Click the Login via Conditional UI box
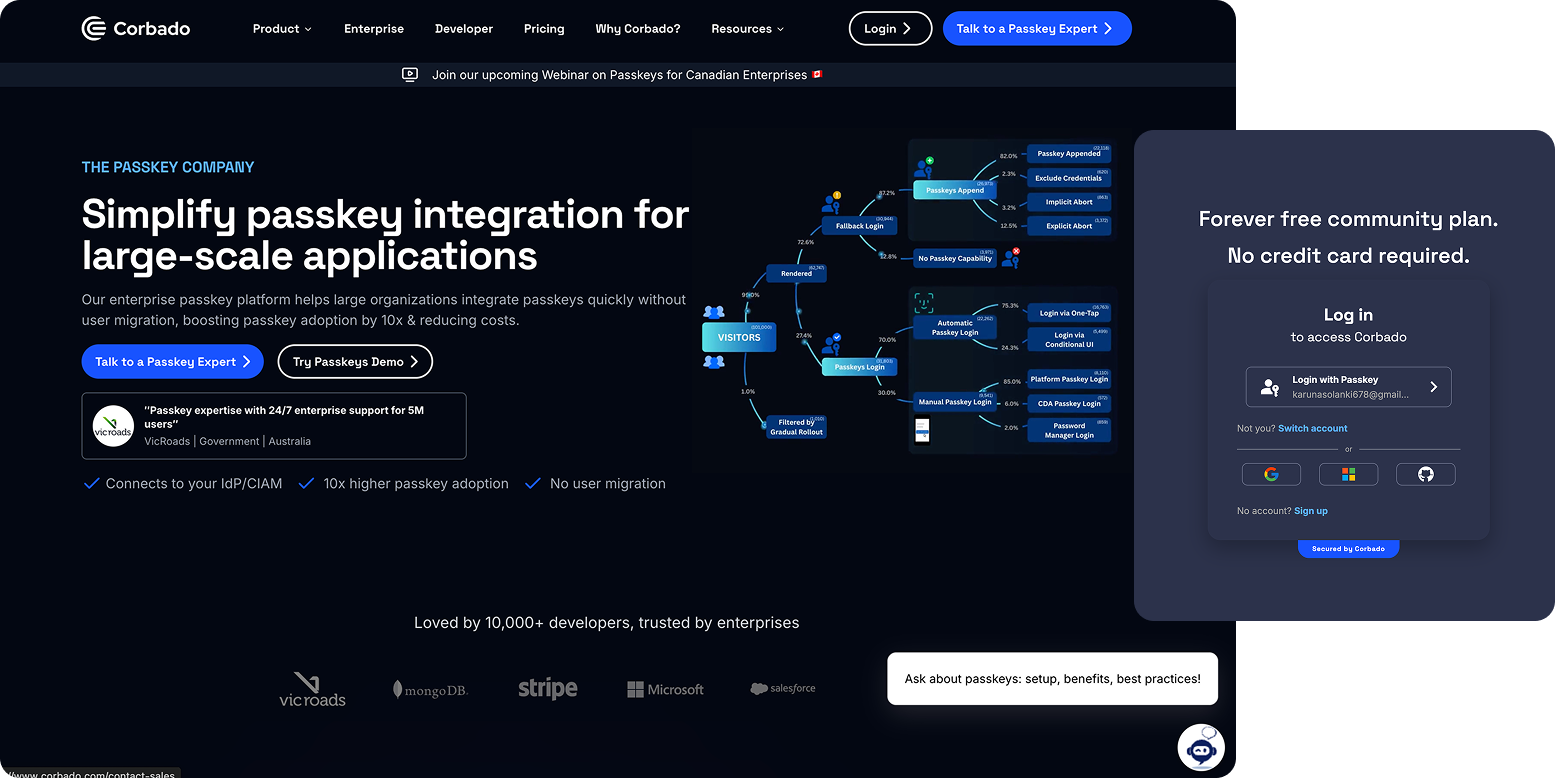Image resolution: width=1555 pixels, height=778 pixels. coord(1069,340)
